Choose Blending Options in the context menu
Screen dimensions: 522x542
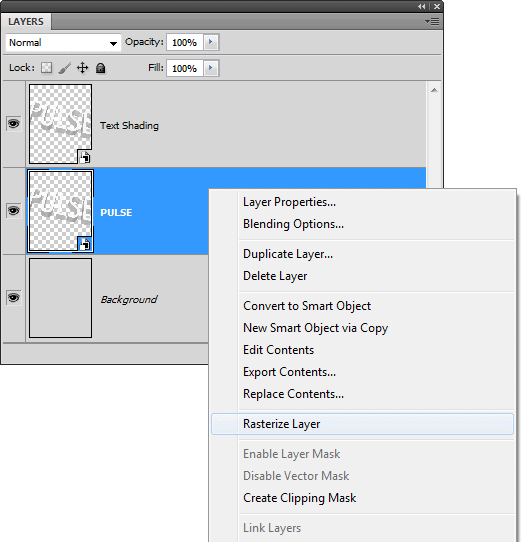(293, 224)
